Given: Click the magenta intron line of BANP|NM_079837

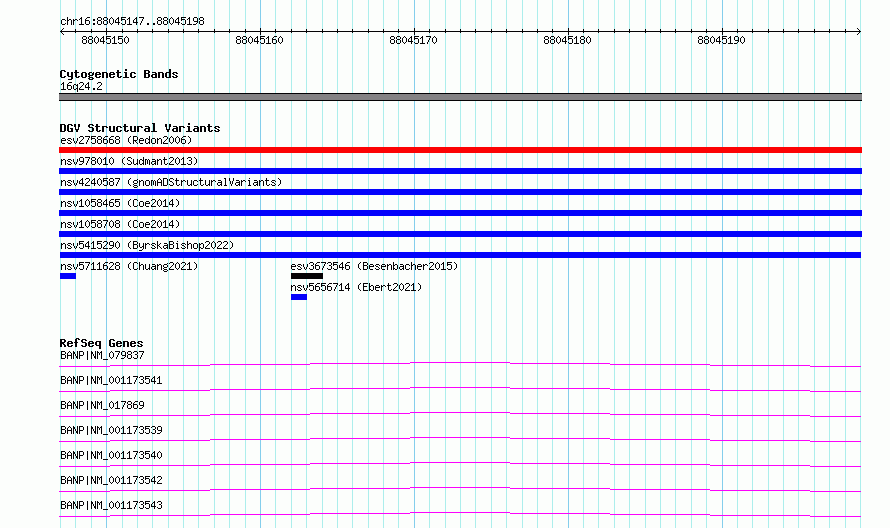Looking at the screenshot, I should point(460,363).
